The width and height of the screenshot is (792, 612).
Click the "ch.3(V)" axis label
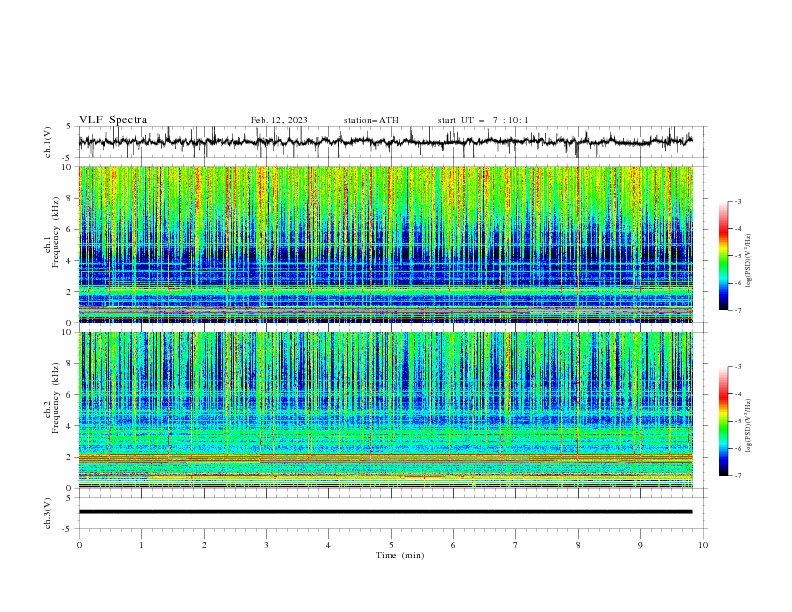pyautogui.click(x=48, y=513)
